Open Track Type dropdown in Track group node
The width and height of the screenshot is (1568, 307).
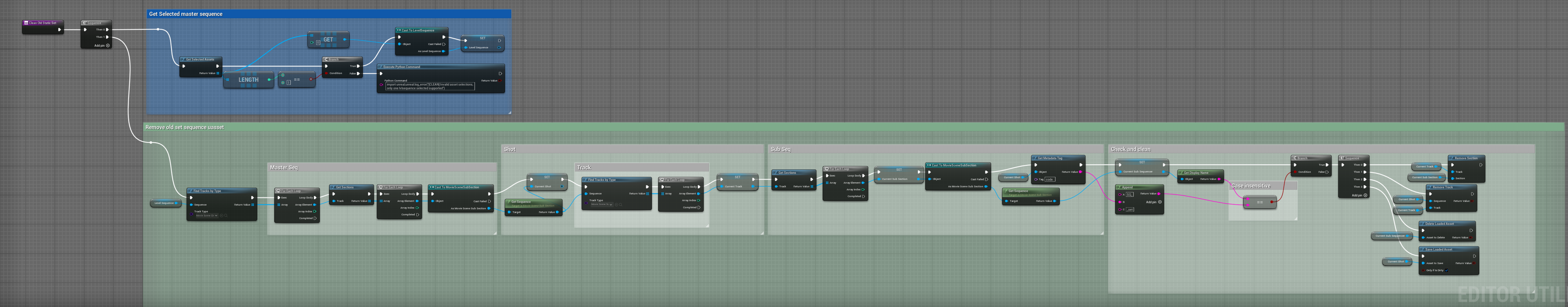pyautogui.click(x=602, y=205)
